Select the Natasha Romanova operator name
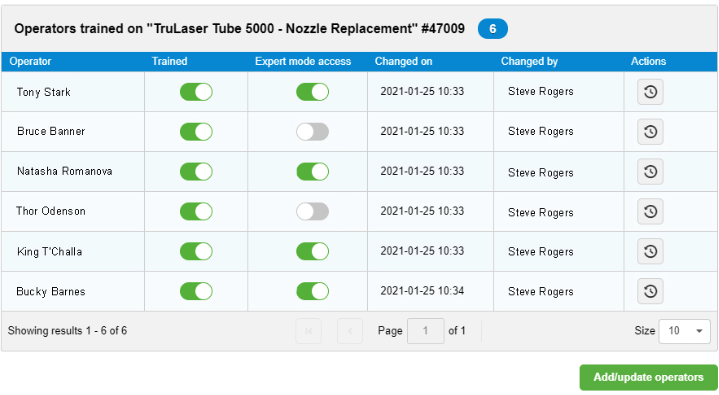Image resolution: width=719 pixels, height=395 pixels. click(65, 171)
